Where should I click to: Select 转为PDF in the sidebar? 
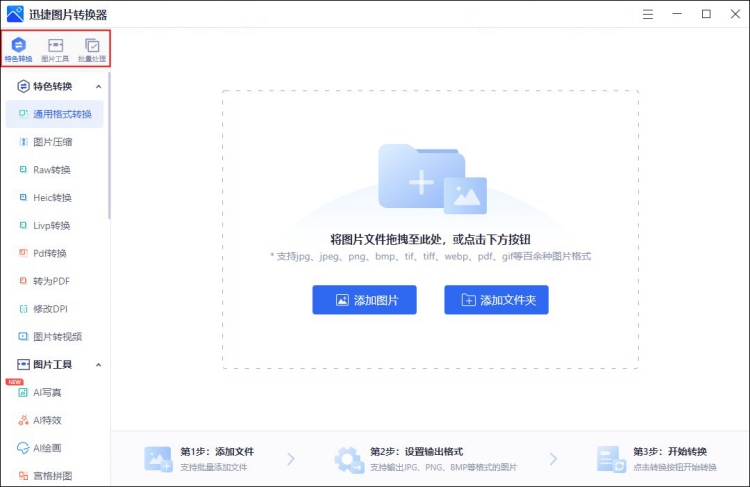tap(52, 281)
